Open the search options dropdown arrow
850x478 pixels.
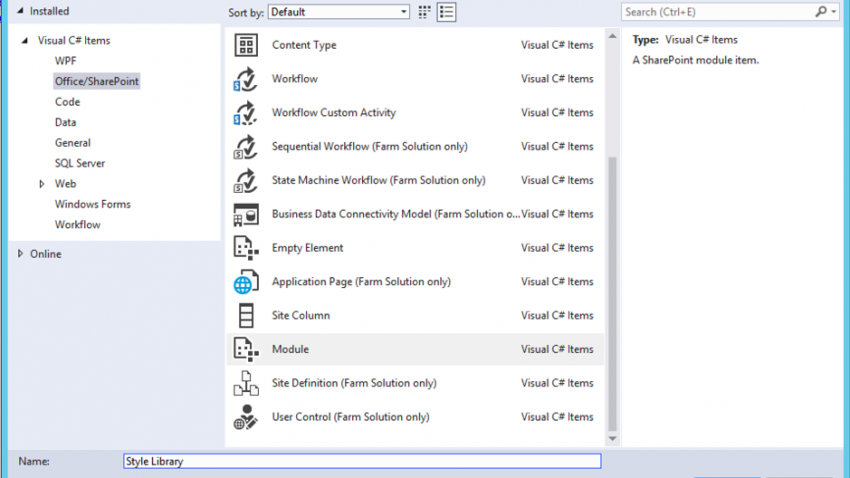[x=834, y=11]
